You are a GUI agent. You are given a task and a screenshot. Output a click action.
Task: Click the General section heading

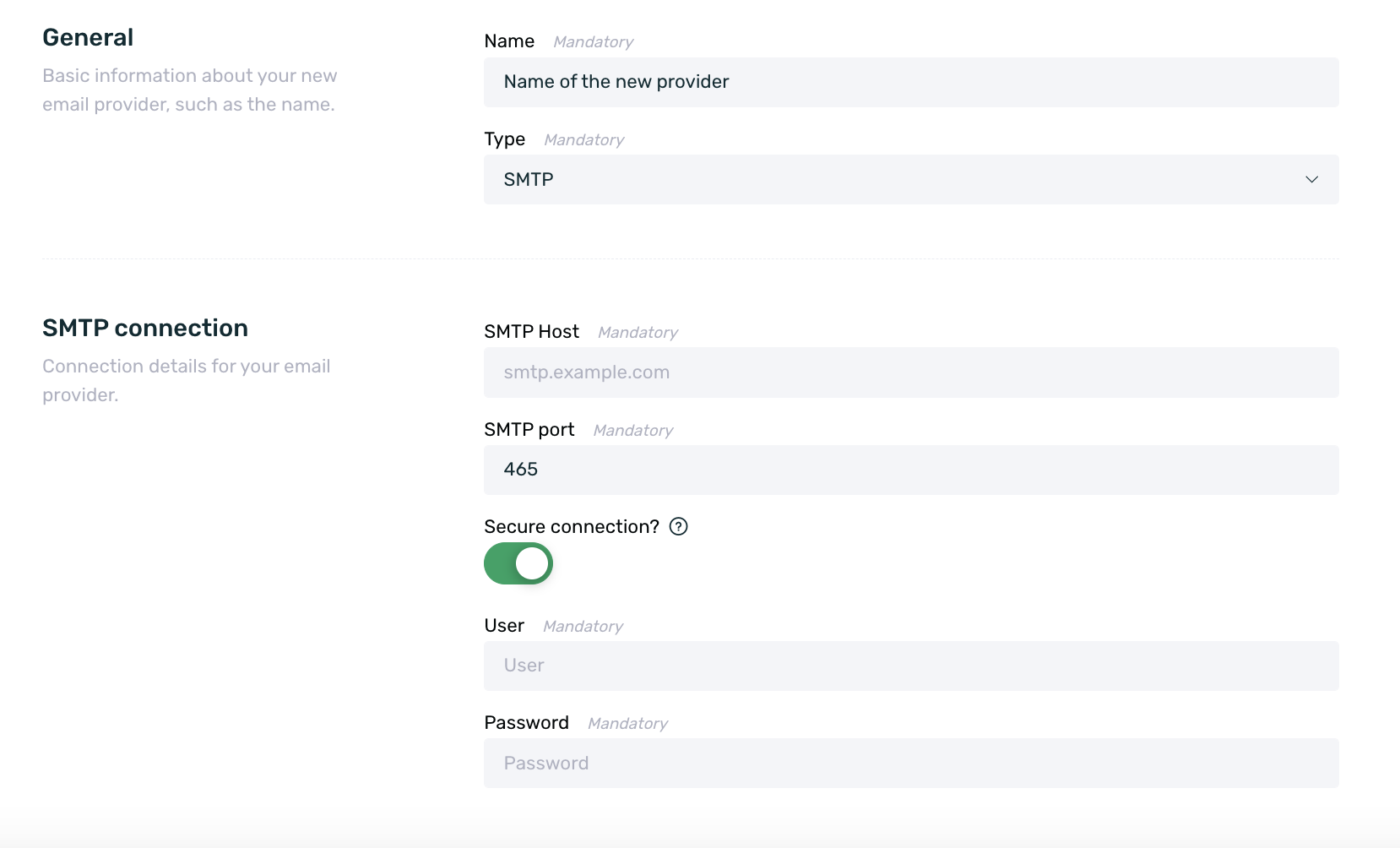pos(88,37)
